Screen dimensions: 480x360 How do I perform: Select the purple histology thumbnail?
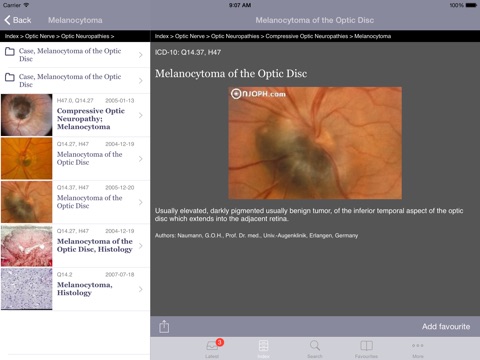pos(27,289)
